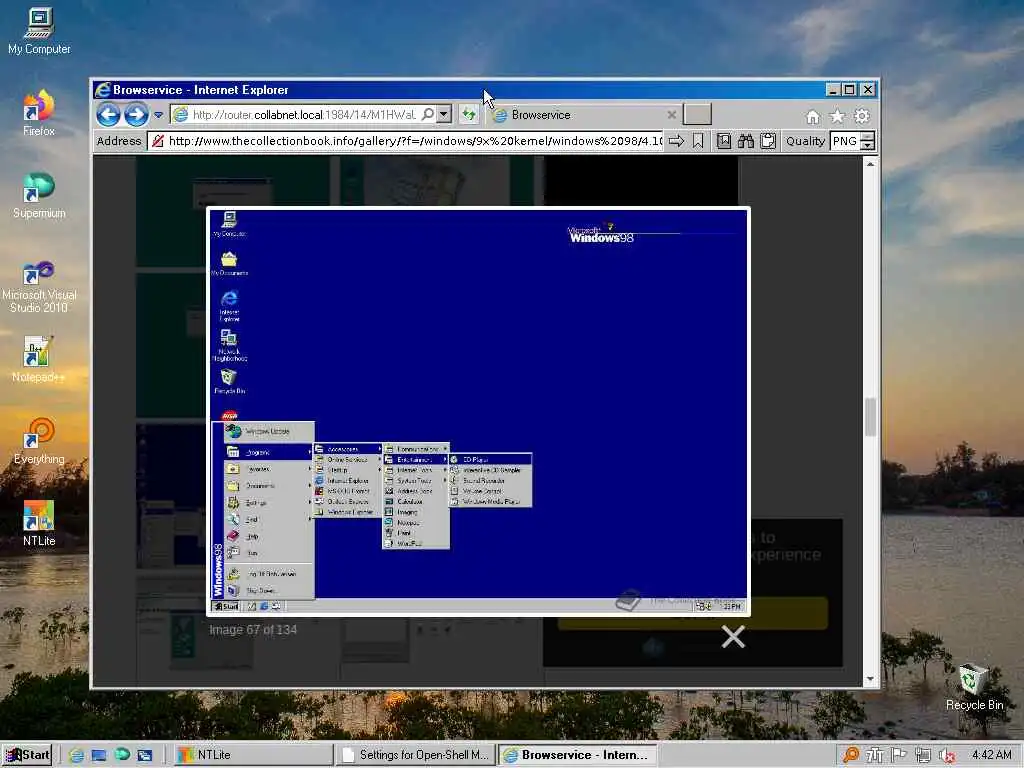
Task: Select the Firefox desktop shortcut
Action: [x=39, y=113]
